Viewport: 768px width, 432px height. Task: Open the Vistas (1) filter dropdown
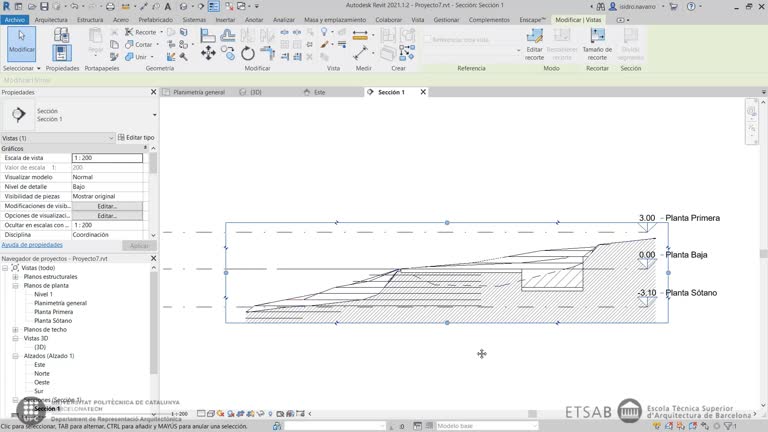click(x=110, y=138)
